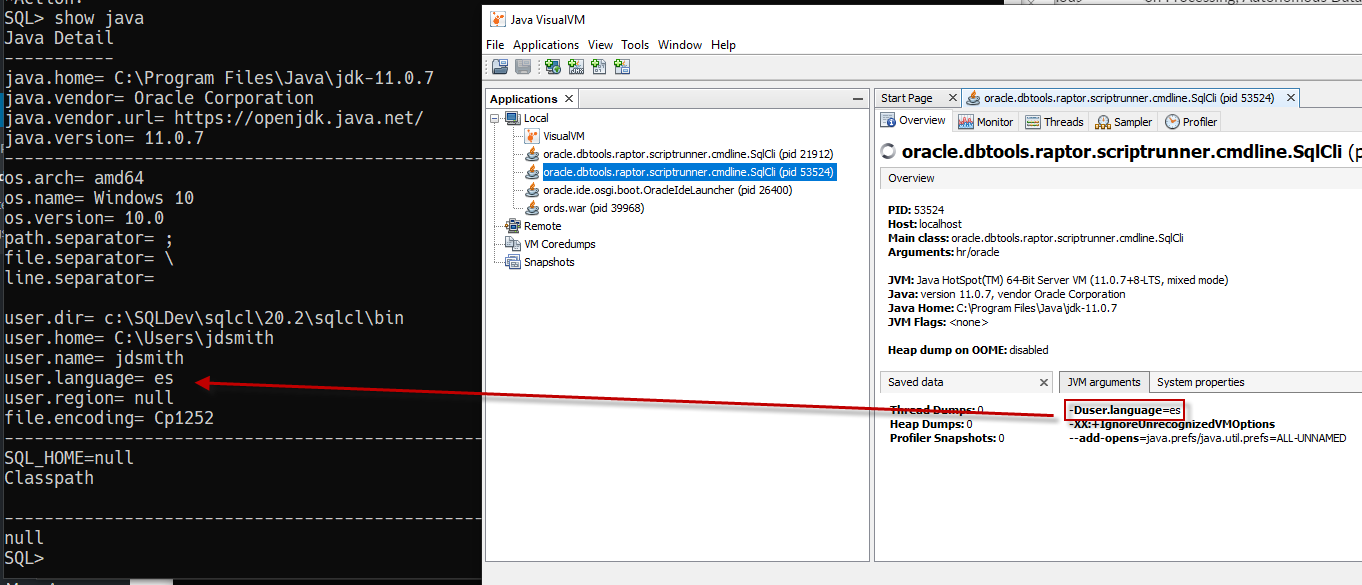Select SqlCli (pid 21912) in Applications tree

click(688, 154)
